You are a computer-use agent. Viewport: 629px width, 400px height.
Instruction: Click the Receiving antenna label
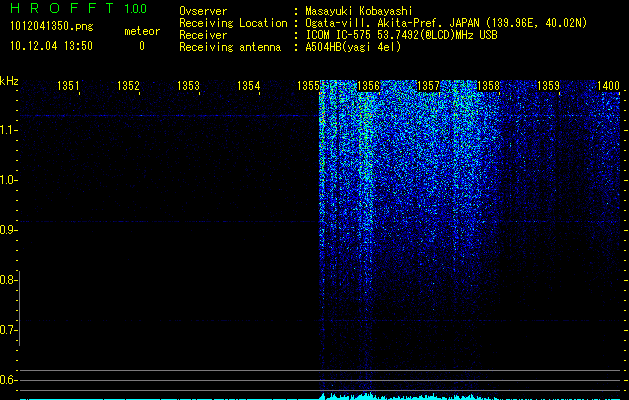click(230, 47)
